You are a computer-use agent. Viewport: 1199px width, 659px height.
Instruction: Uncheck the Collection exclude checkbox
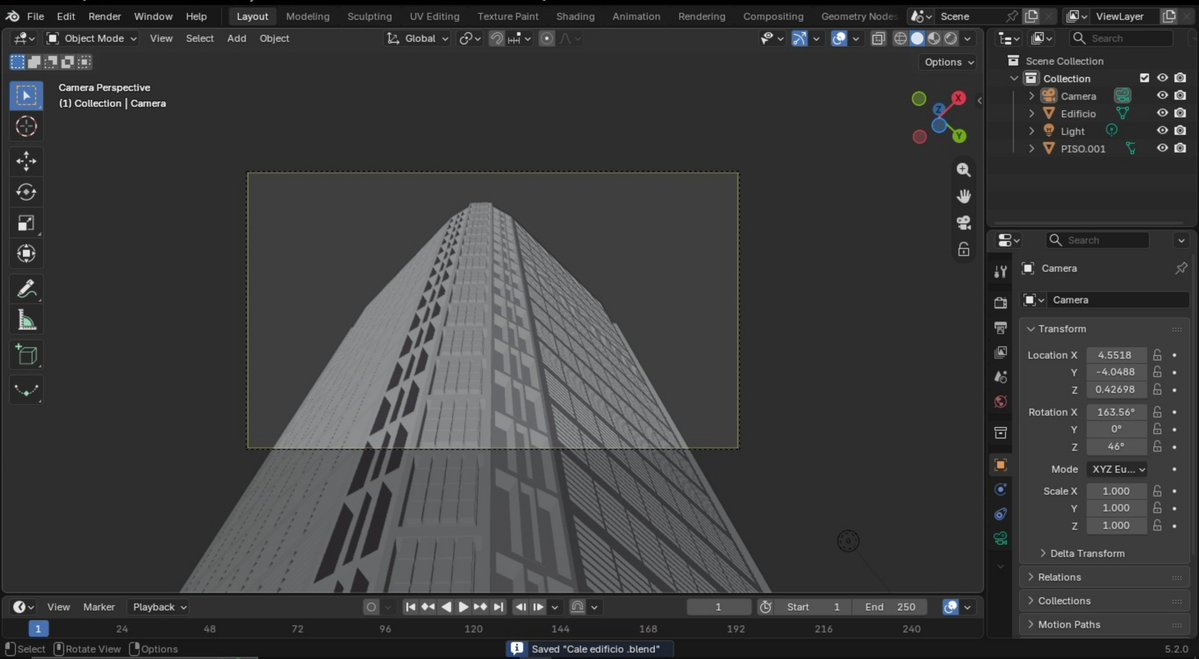click(1145, 78)
